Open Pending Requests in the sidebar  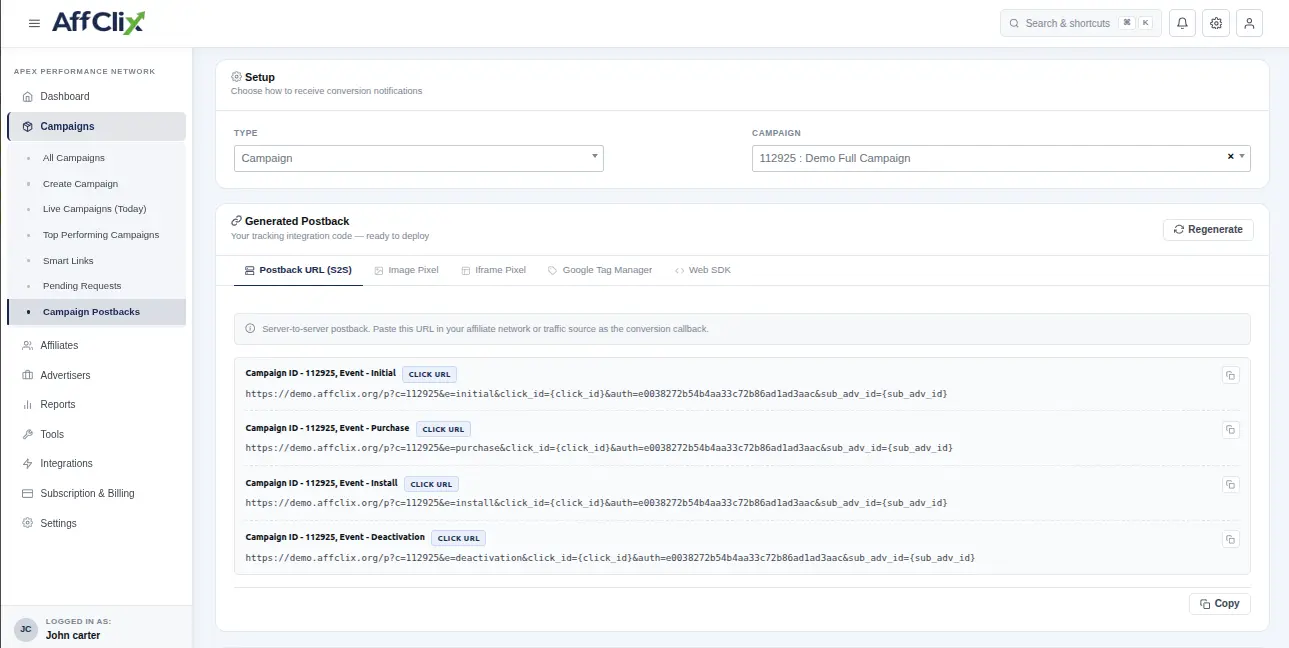tap(96, 286)
